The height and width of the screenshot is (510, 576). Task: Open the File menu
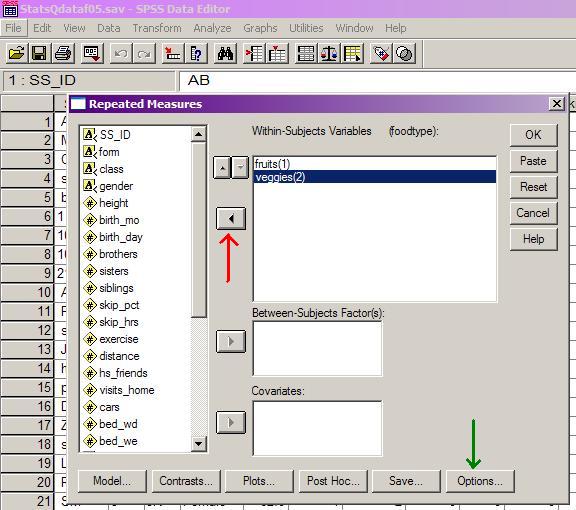(13, 28)
